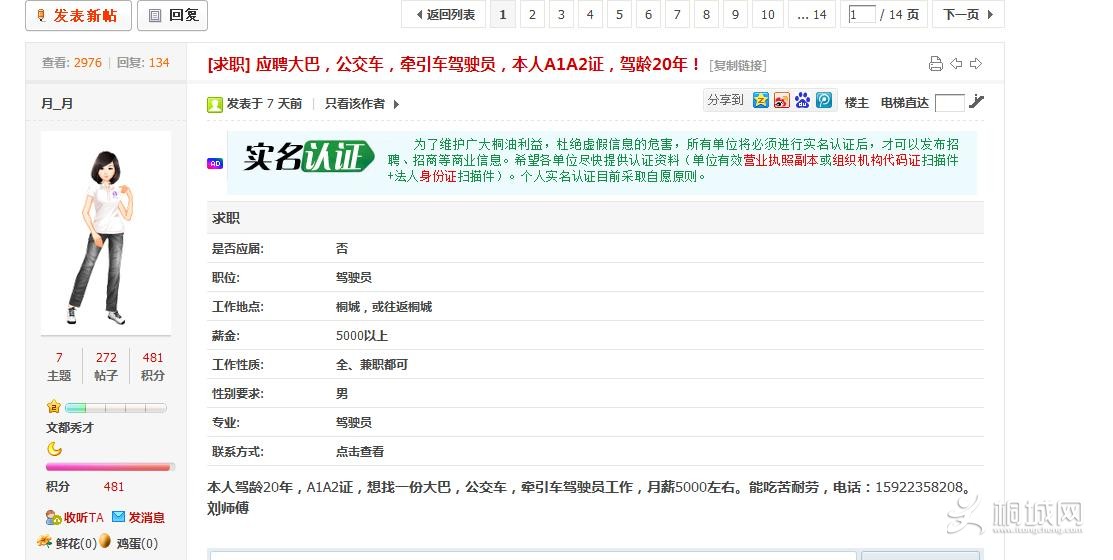Go to previous thread with left arrow
The width and height of the screenshot is (1113, 560).
point(956,64)
